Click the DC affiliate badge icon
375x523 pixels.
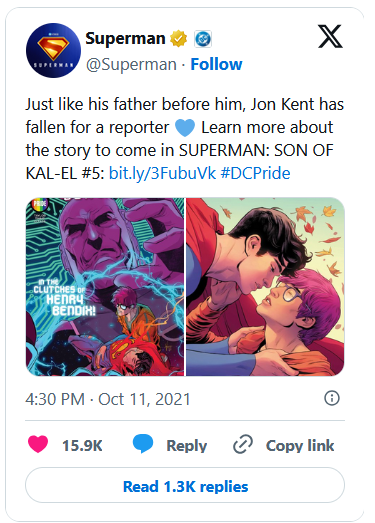(203, 39)
